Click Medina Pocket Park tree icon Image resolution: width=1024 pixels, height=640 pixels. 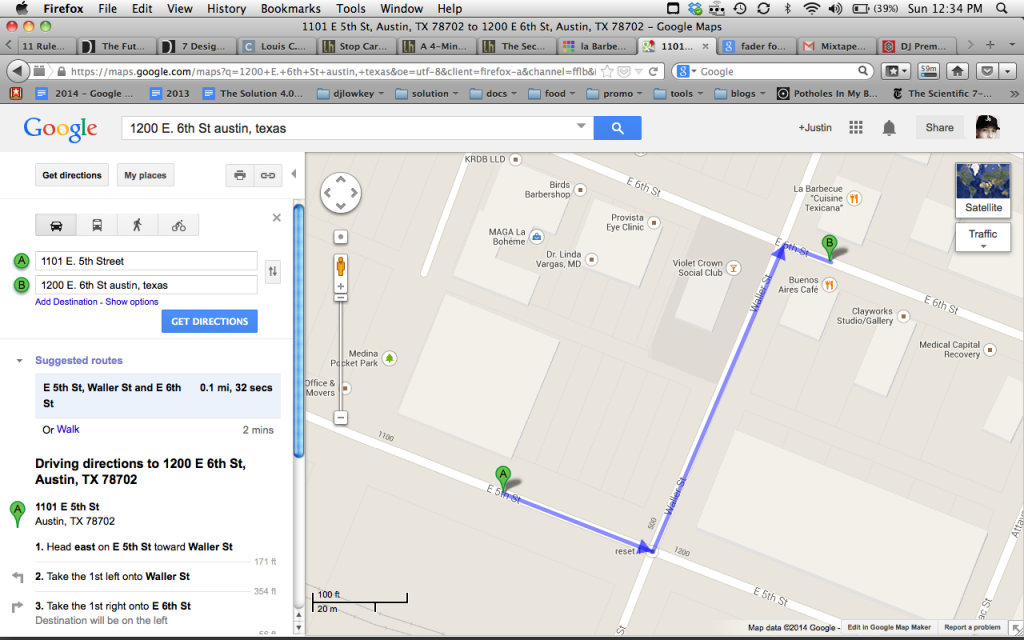tap(390, 358)
